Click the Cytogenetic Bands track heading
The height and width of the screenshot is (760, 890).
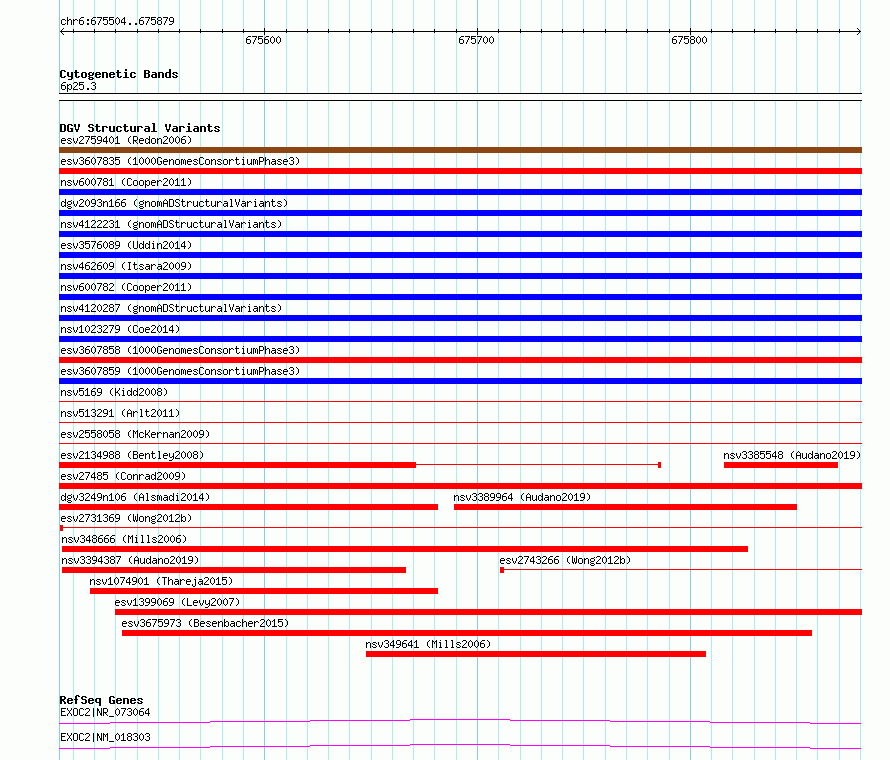click(119, 74)
